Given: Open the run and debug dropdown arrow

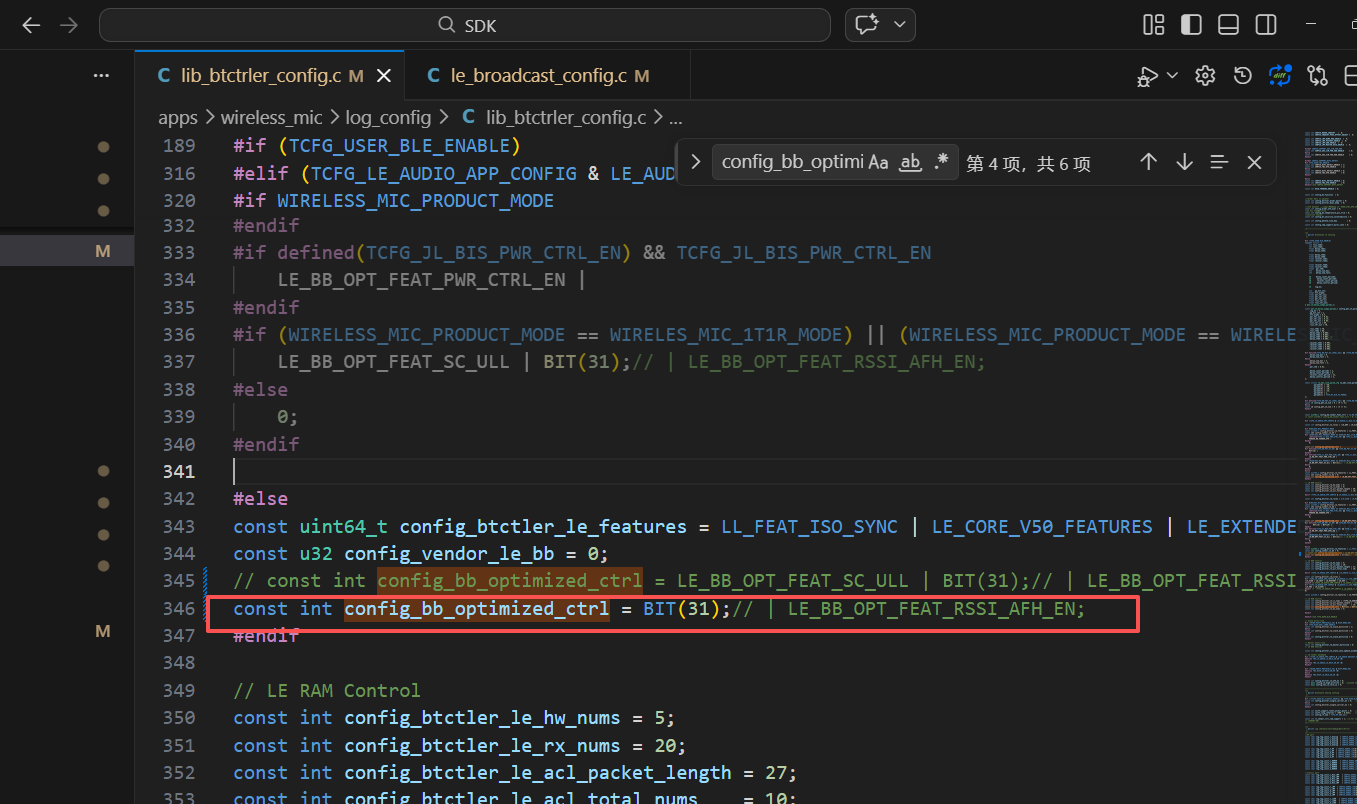Looking at the screenshot, I should tap(1172, 76).
